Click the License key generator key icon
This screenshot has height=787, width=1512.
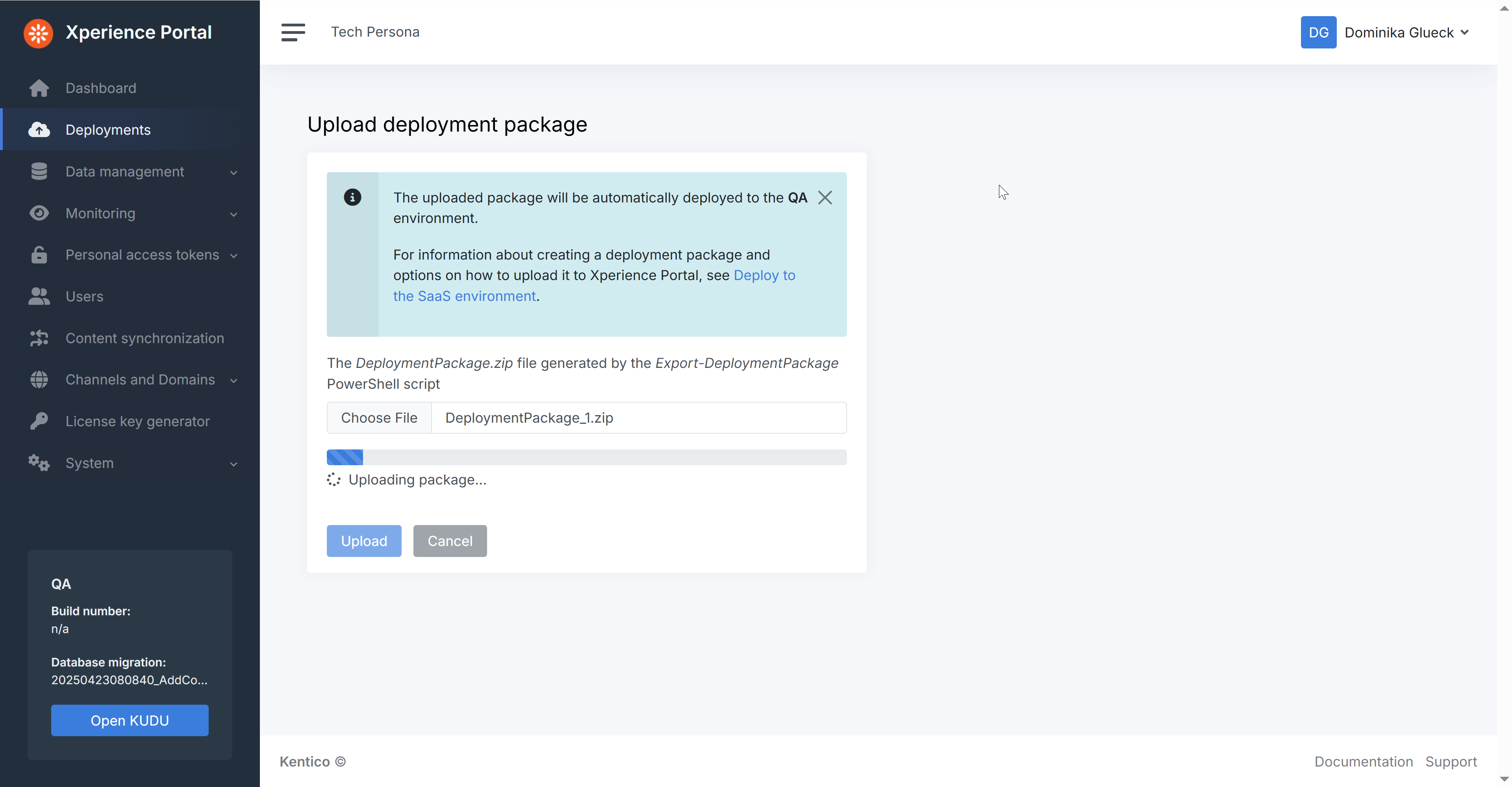39,421
